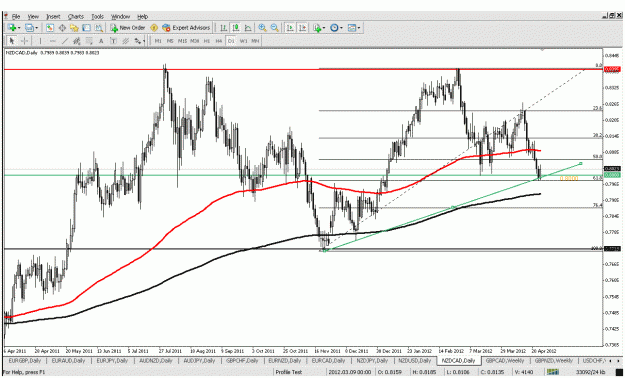This screenshot has width=625, height=378.
Task: Open the File menu
Action: [x=16, y=17]
